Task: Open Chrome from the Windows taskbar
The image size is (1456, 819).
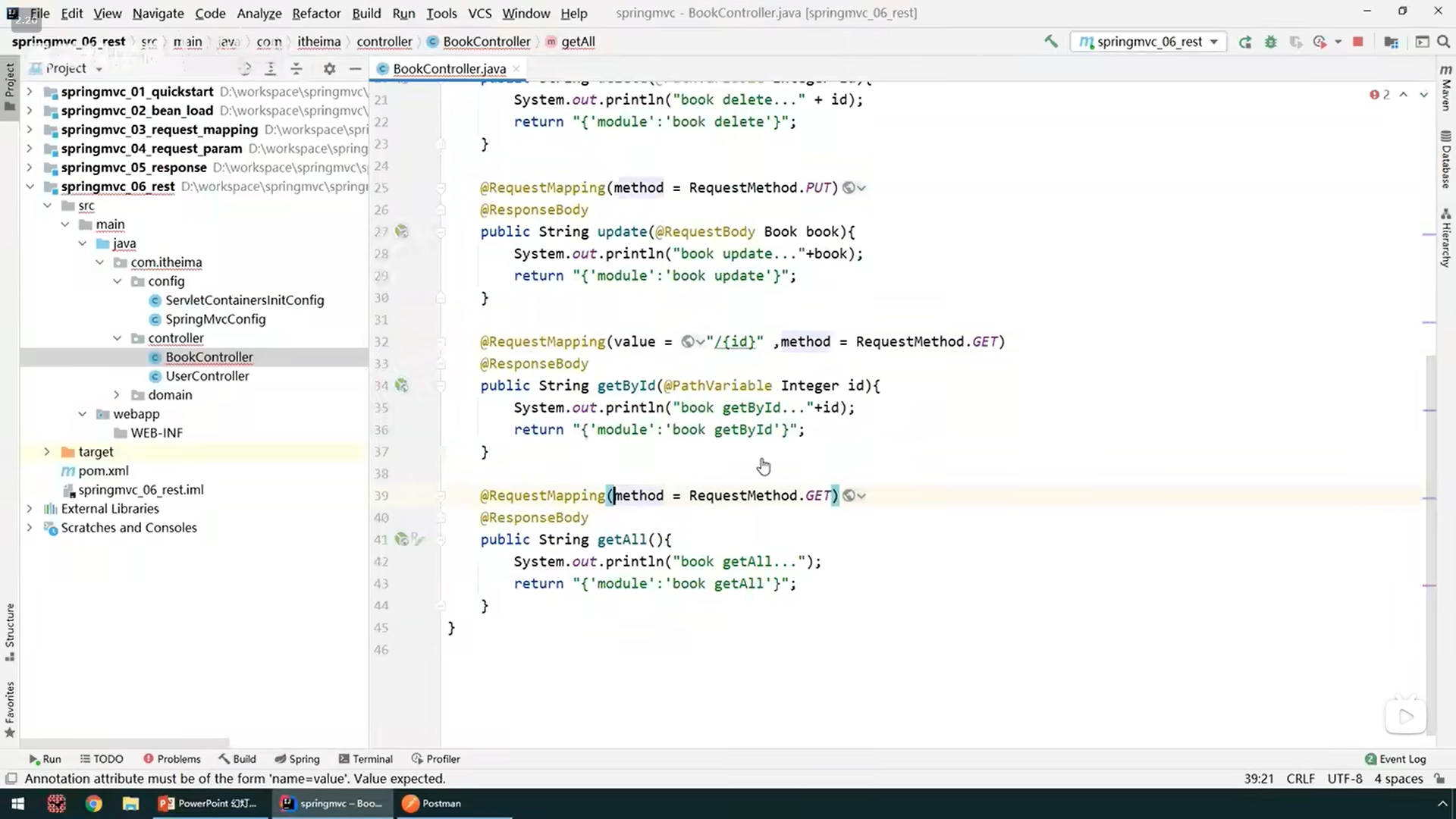Action: click(x=93, y=803)
